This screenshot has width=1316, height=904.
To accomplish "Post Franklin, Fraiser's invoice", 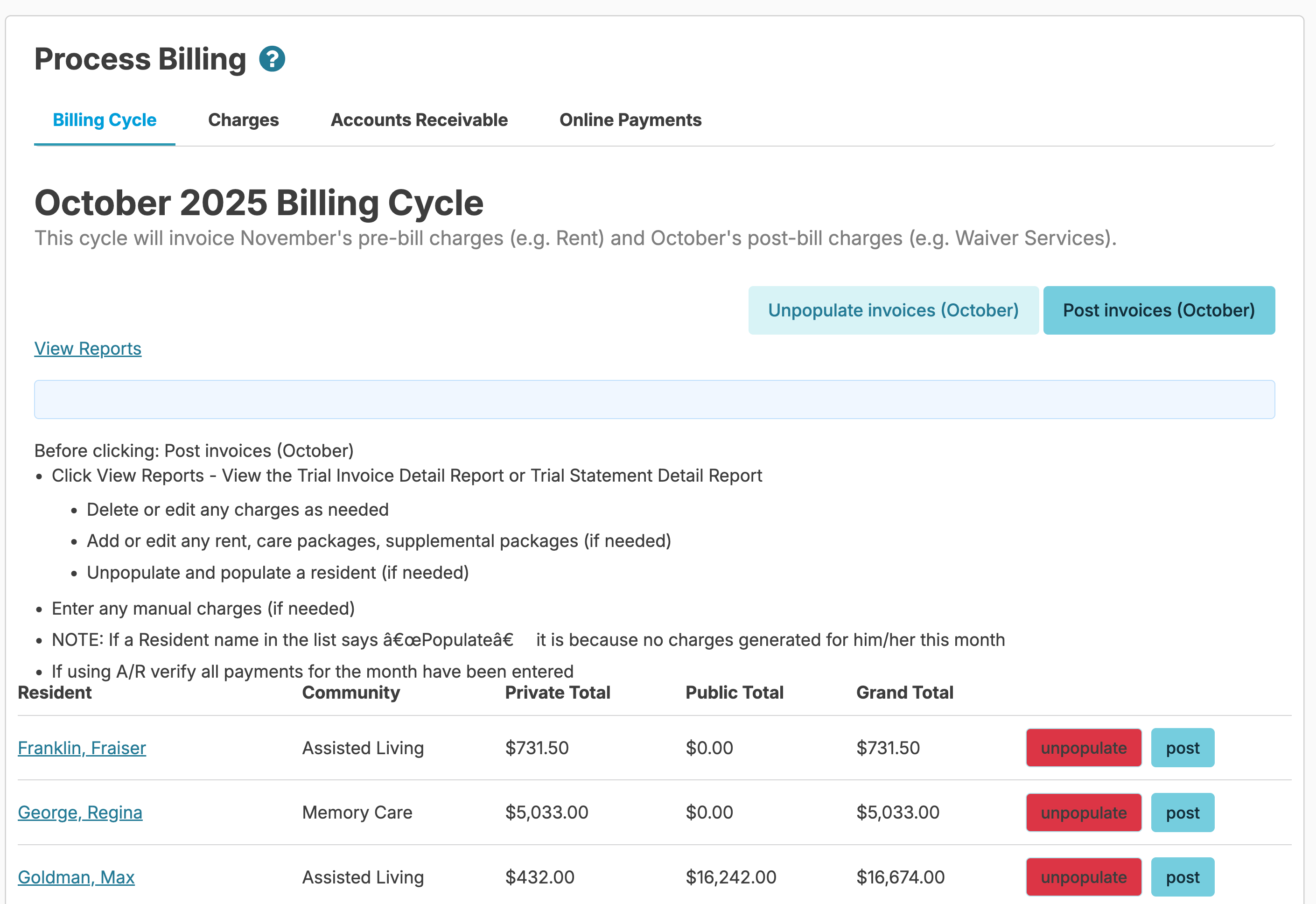I will tap(1183, 748).
